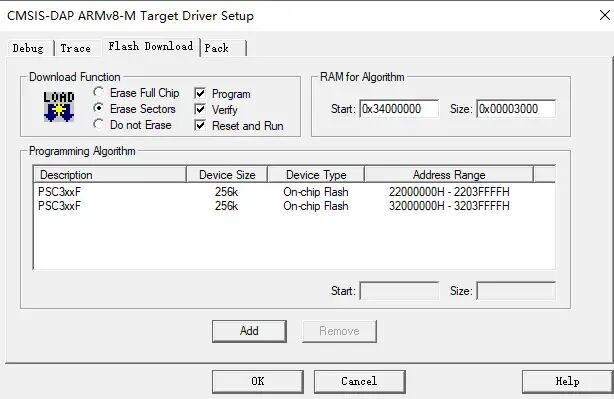Edit RAM for Algorithm Start field
The height and width of the screenshot is (399, 614).
coord(399,108)
